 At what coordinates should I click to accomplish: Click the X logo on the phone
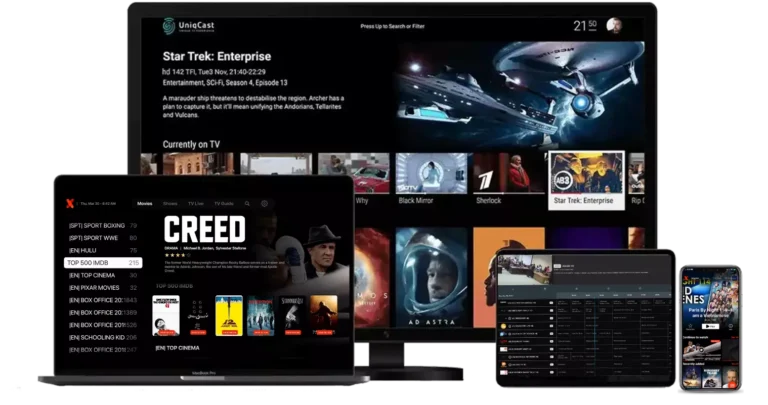pos(687,278)
